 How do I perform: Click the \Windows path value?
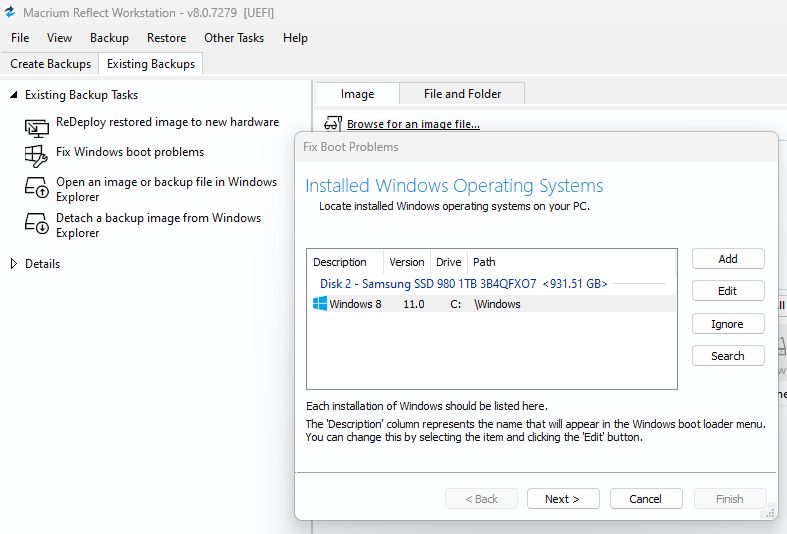(497, 304)
